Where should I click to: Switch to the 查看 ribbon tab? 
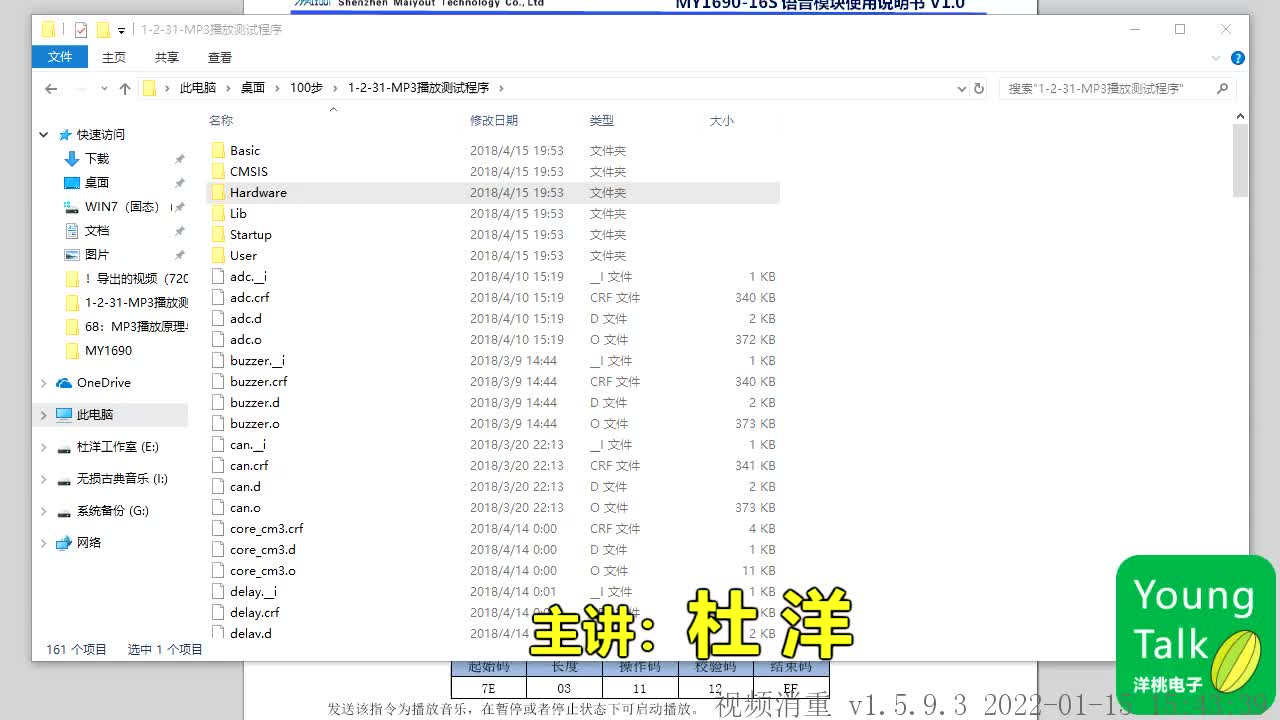[x=220, y=57]
